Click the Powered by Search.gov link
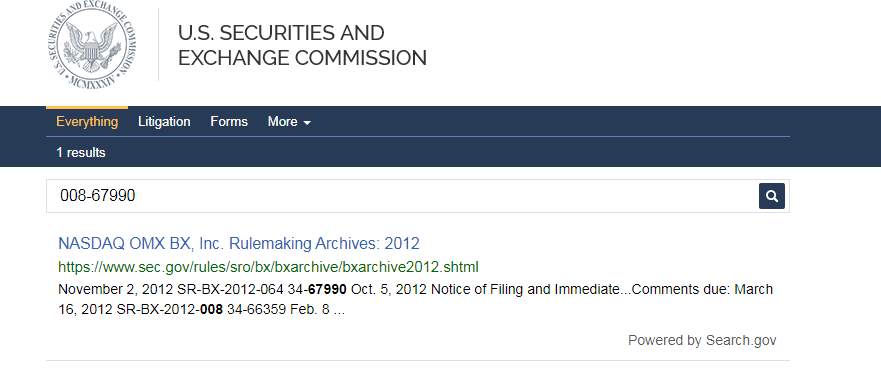The height and width of the screenshot is (377, 881). 702,340
